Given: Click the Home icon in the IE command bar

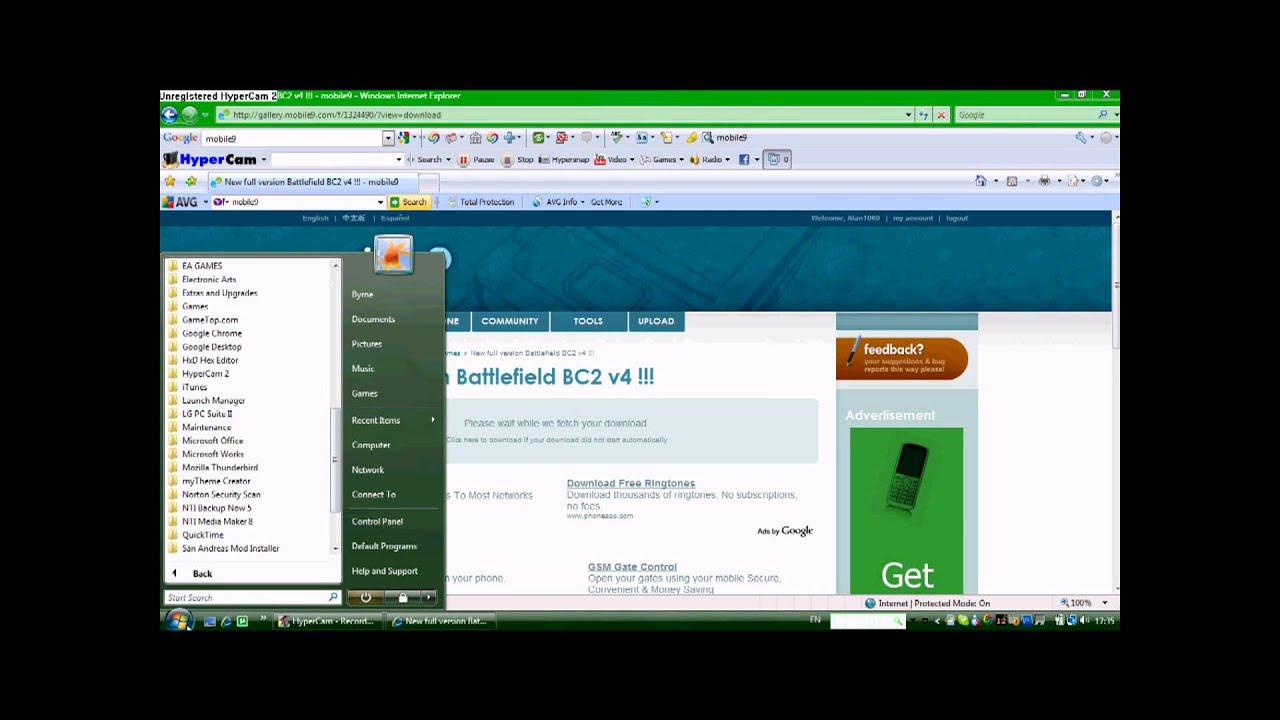Looking at the screenshot, I should click(980, 181).
